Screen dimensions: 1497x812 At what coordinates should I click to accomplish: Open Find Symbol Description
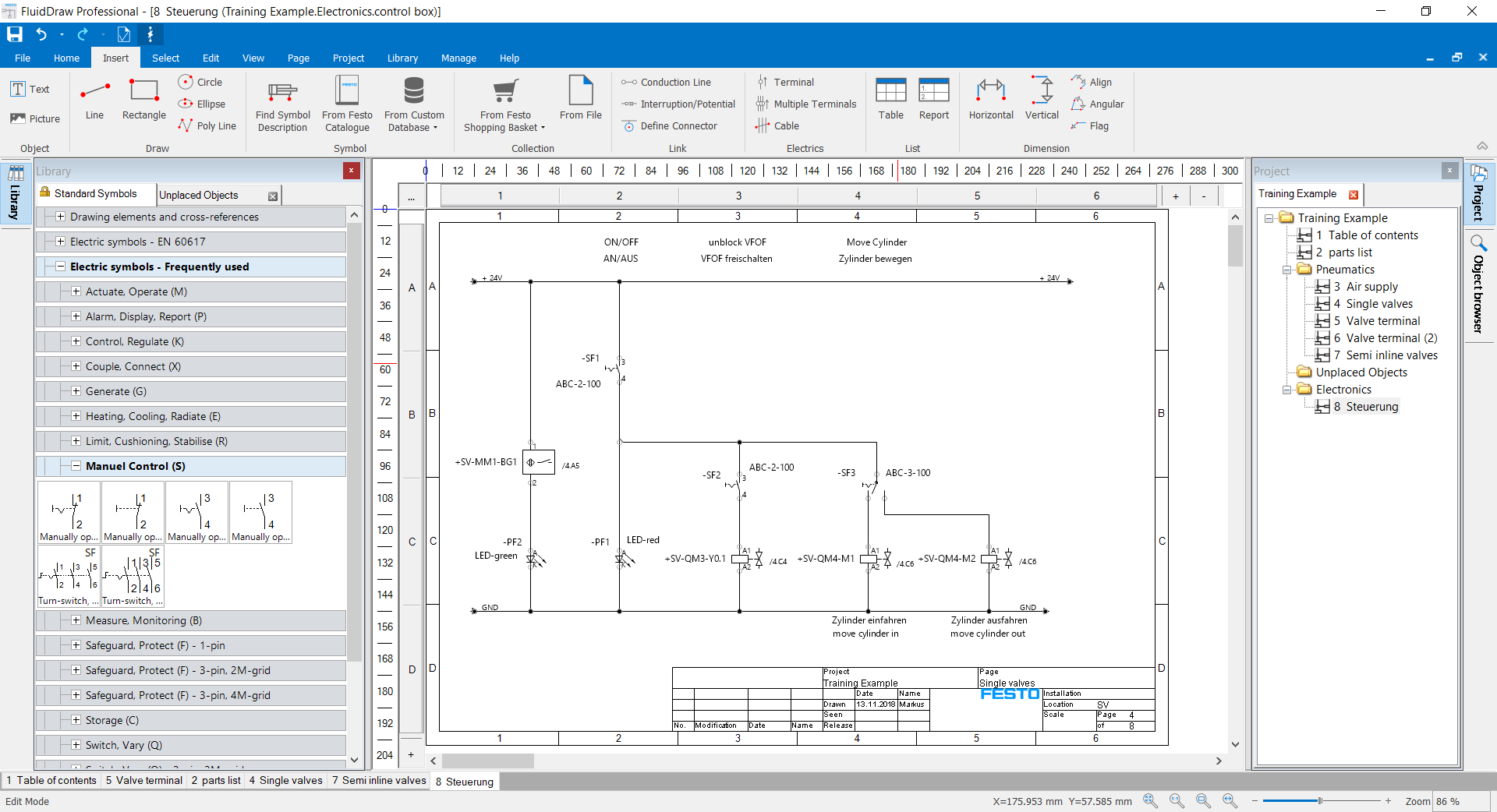(282, 105)
